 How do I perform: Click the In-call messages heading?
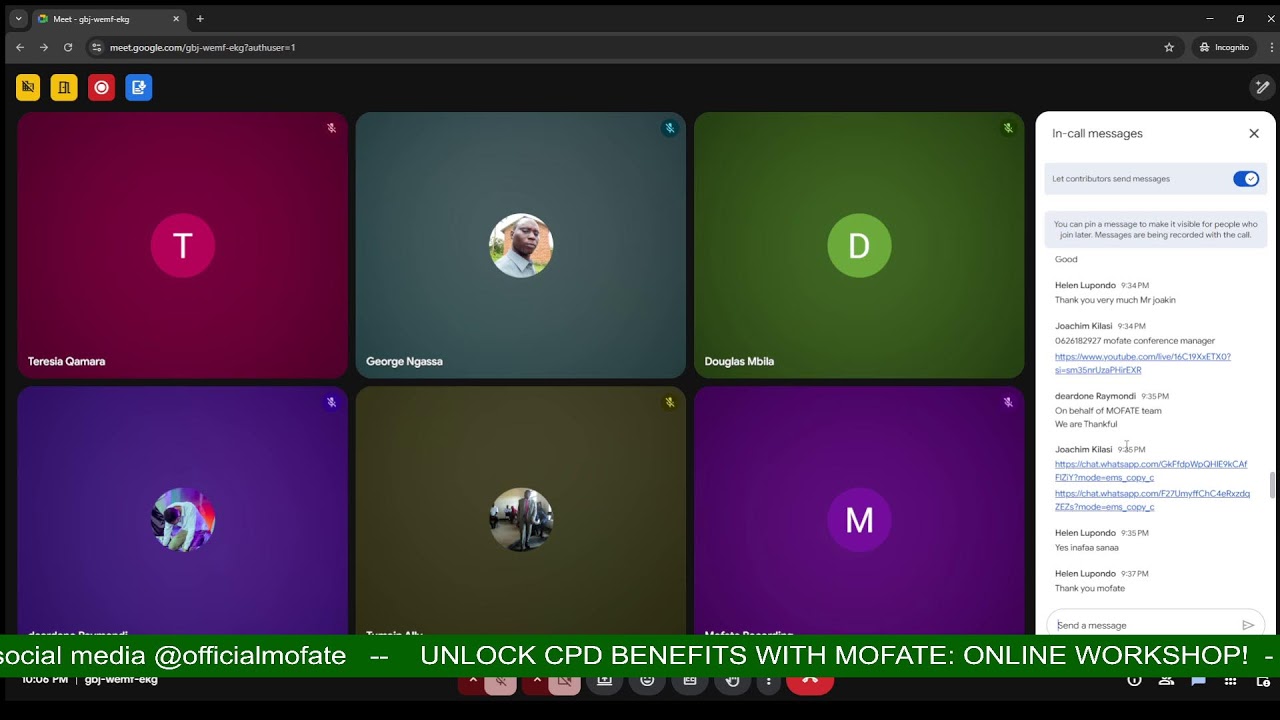pyautogui.click(x=1097, y=133)
